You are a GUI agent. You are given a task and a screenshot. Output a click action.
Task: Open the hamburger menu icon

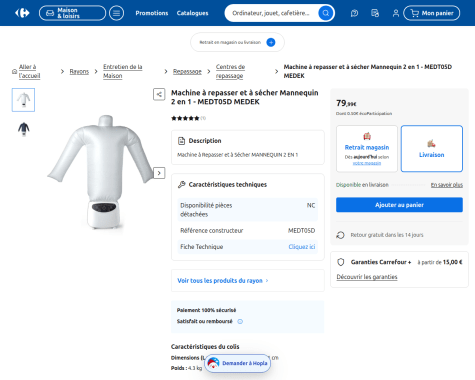pos(116,13)
